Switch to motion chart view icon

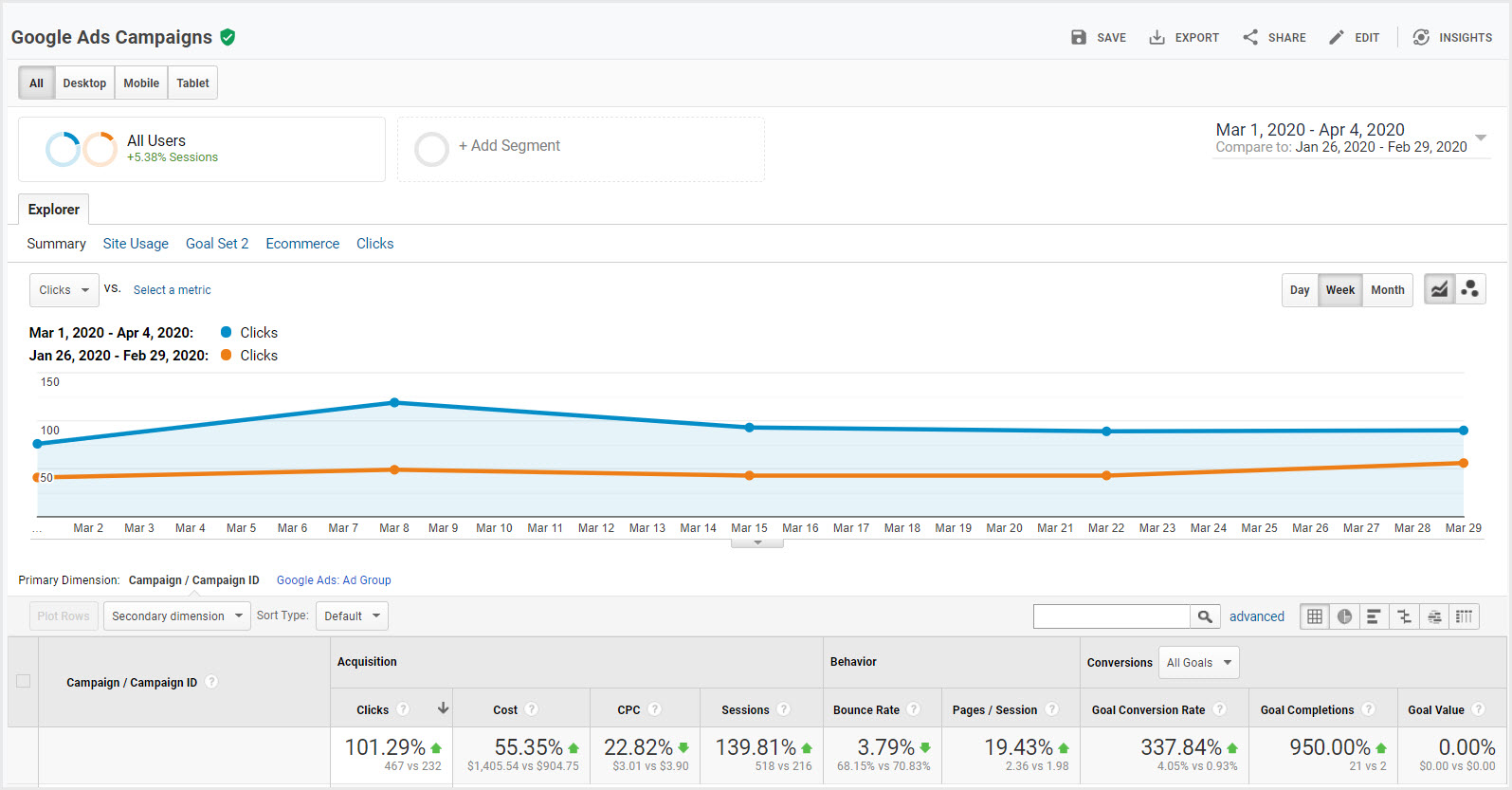[1470, 289]
